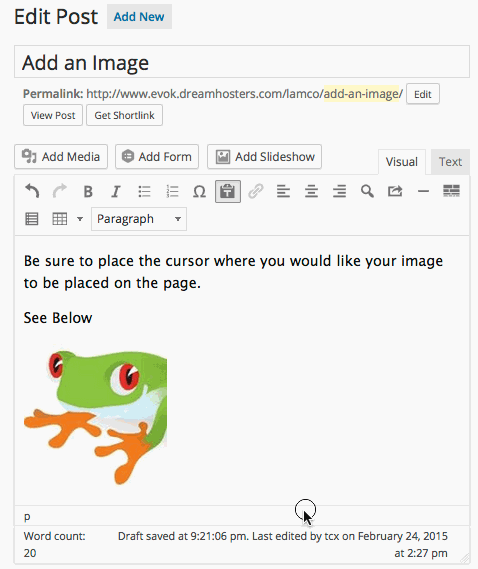The height and width of the screenshot is (569, 478).
Task: Click the permalink Edit button
Action: tap(422, 94)
